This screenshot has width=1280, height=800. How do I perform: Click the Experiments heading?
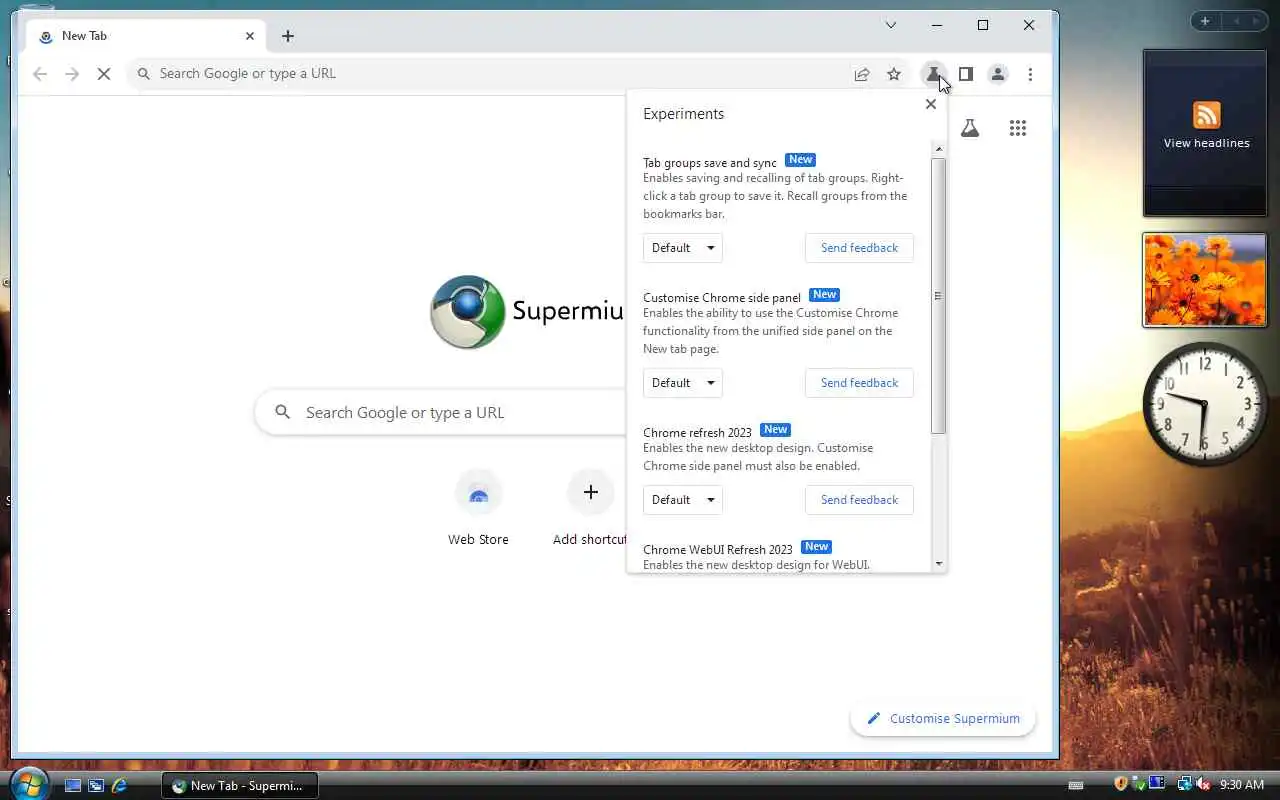pyautogui.click(x=683, y=114)
